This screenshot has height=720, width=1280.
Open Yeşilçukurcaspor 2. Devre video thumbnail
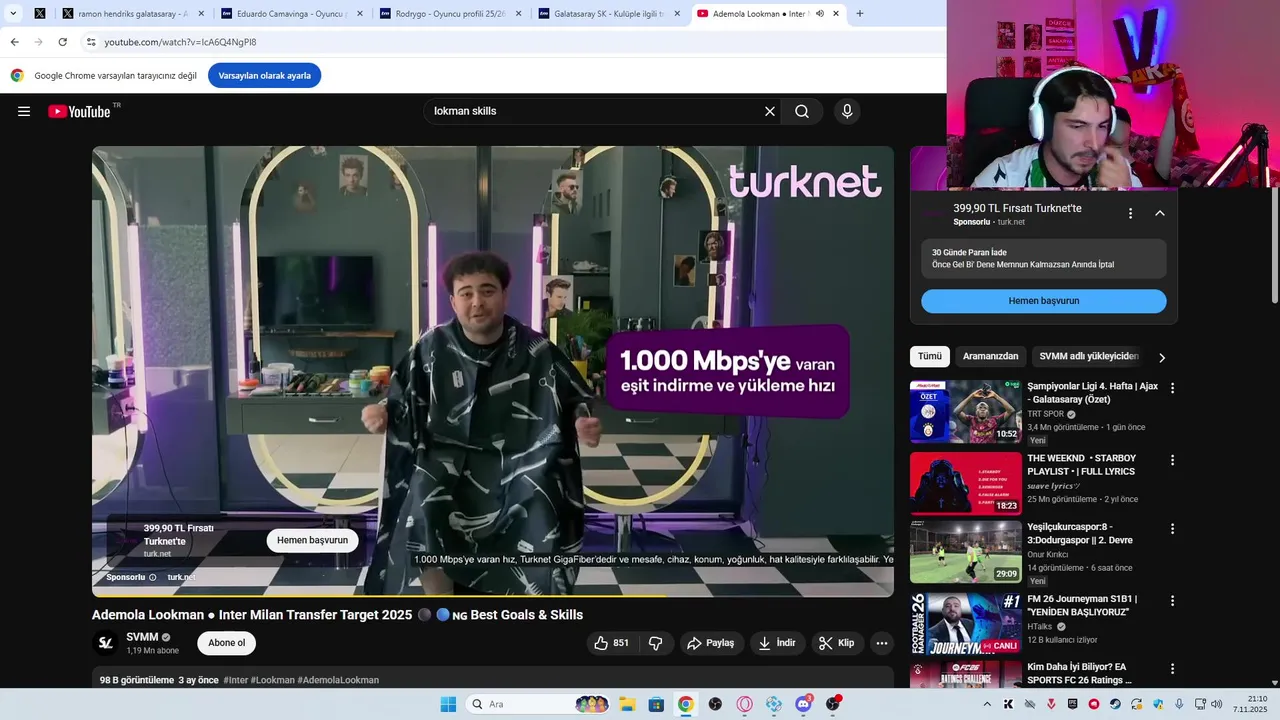click(965, 551)
